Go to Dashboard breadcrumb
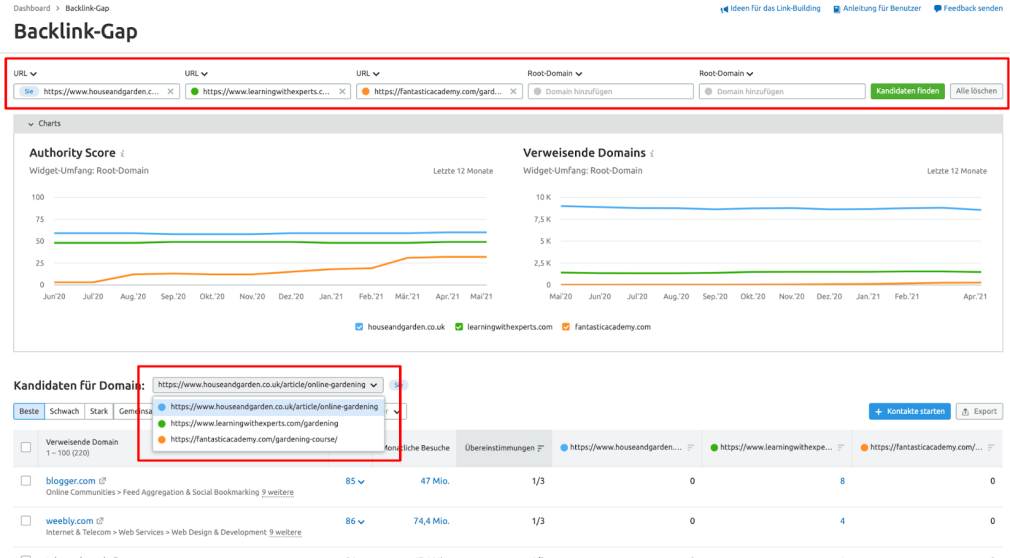 [32, 8]
